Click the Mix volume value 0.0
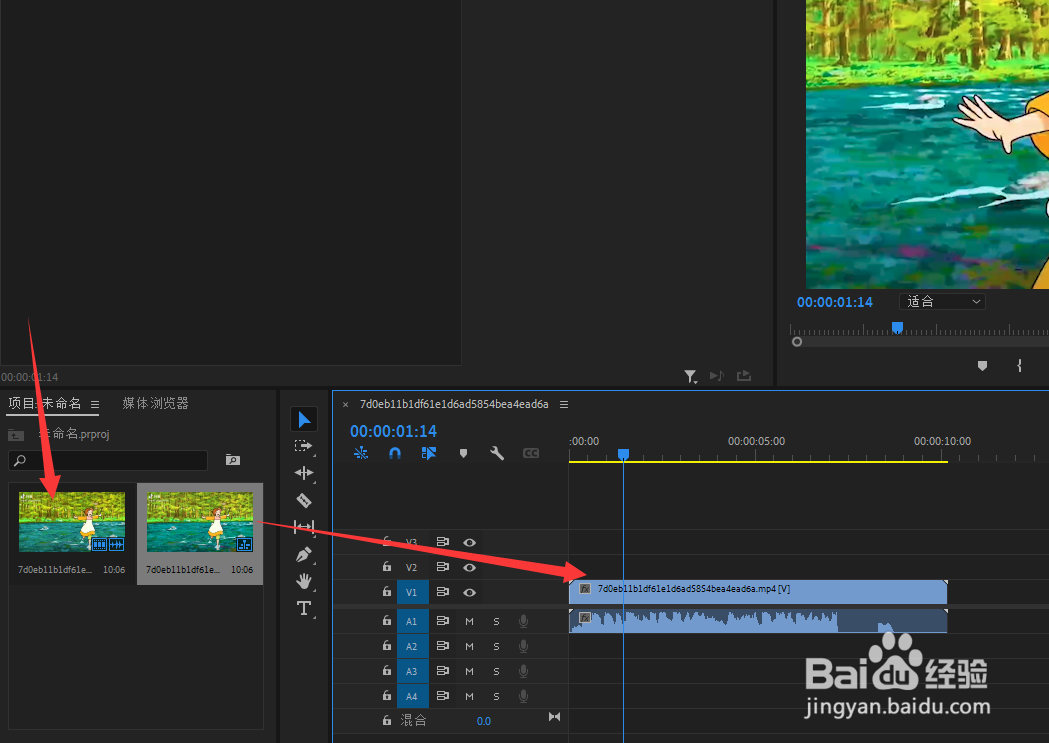Viewport: 1049px width, 743px height. (484, 721)
